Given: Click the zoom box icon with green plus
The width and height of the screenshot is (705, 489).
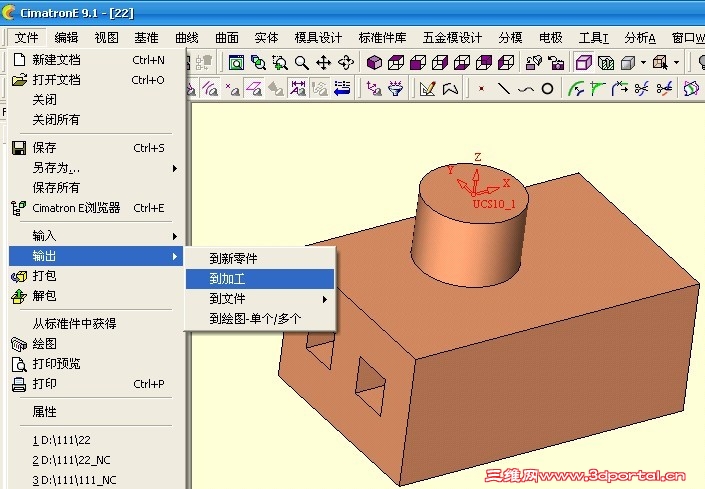Looking at the screenshot, I should (280, 62).
